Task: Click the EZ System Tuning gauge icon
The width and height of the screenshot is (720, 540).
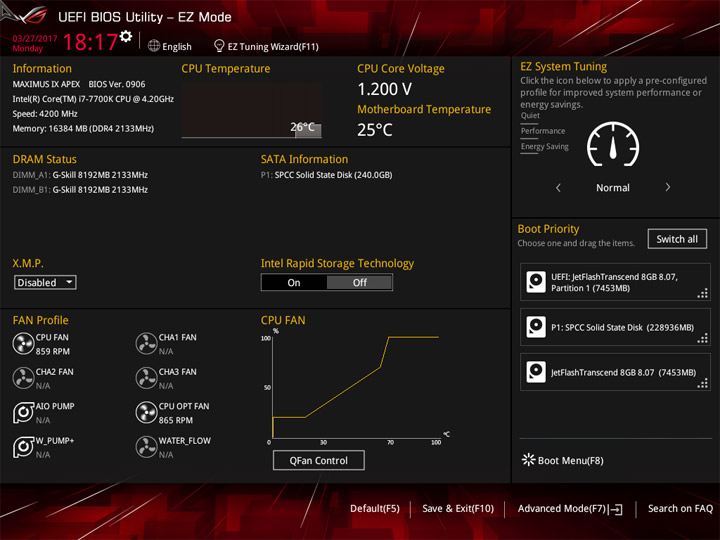Action: point(613,145)
